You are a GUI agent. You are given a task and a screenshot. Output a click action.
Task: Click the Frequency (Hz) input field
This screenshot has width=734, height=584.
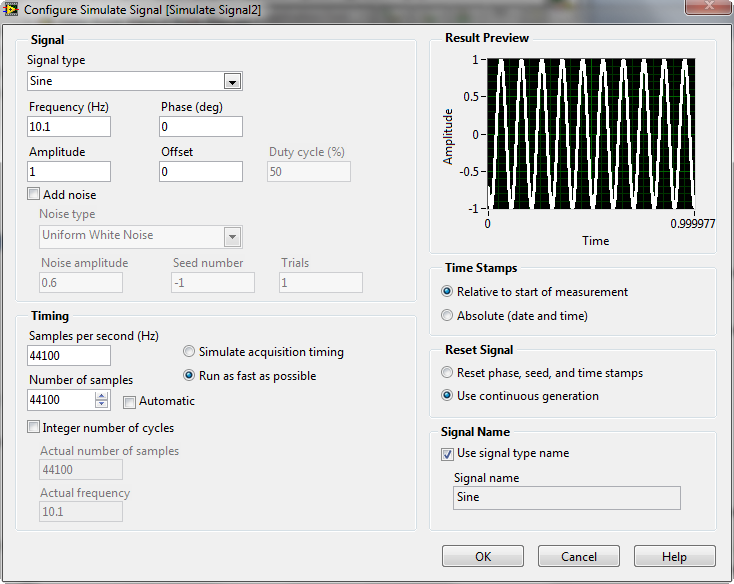pos(69,127)
